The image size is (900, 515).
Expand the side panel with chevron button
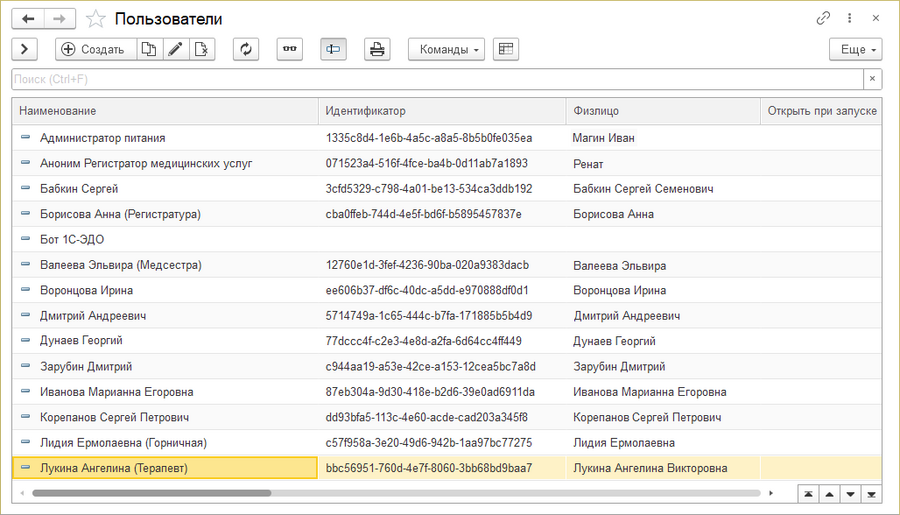[25, 49]
